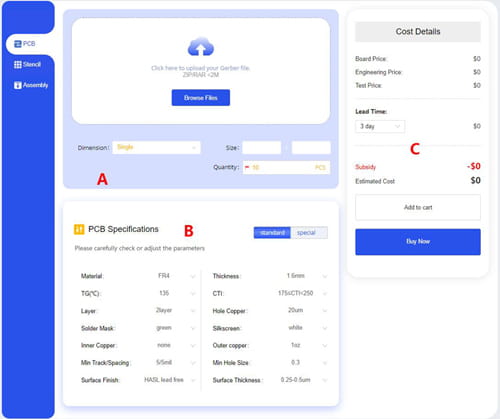Click the Buy Now button

pos(418,242)
